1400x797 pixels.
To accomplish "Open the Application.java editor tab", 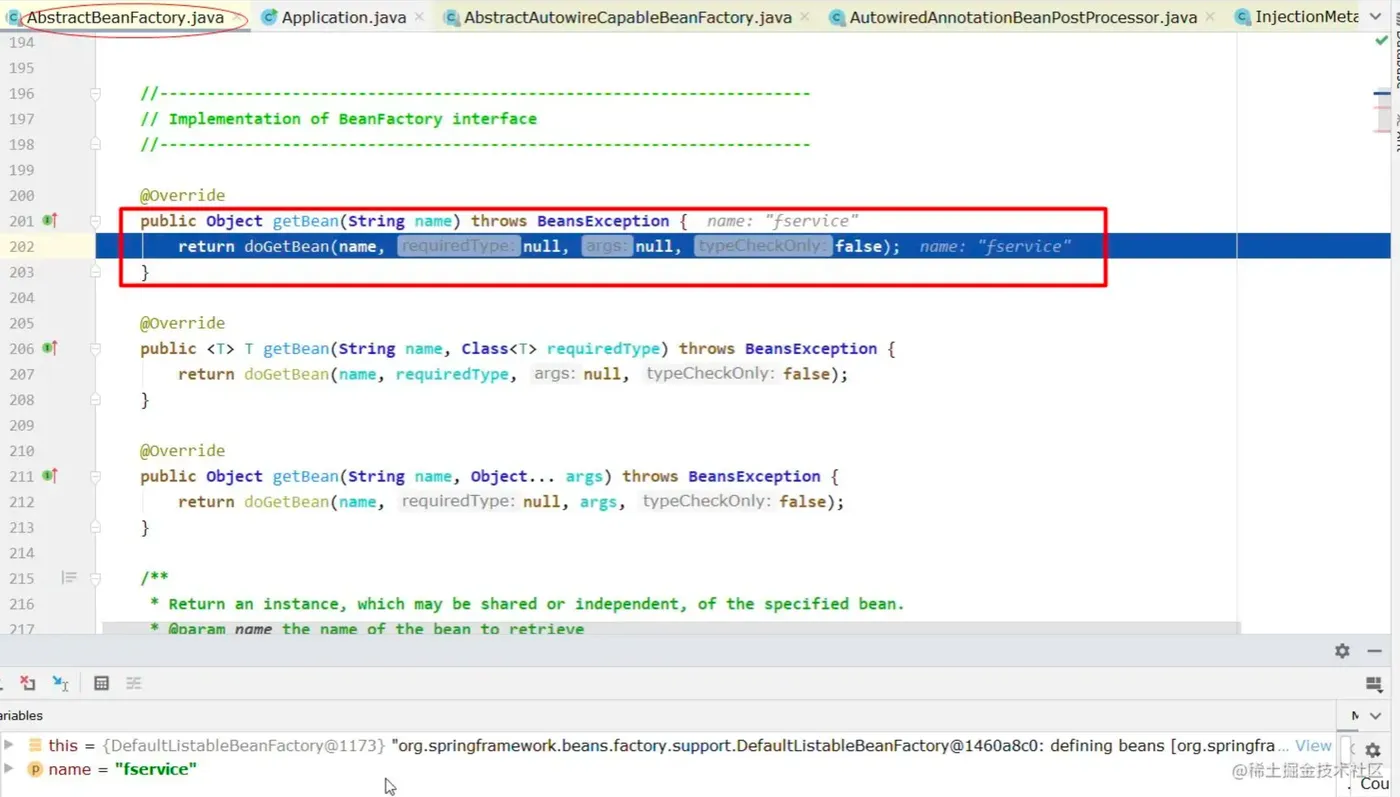I will coord(343,17).
